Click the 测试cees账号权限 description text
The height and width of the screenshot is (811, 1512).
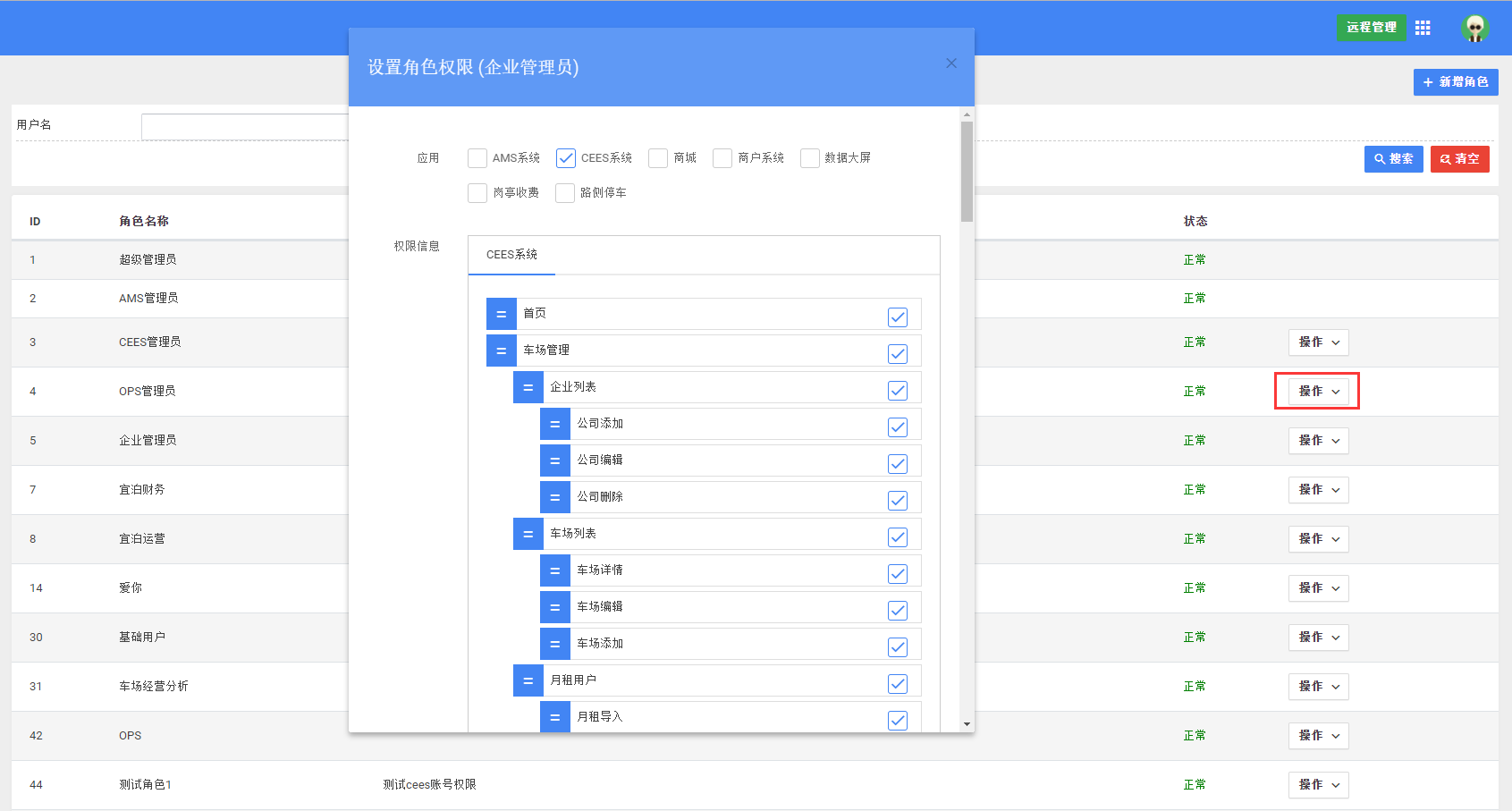click(x=429, y=785)
